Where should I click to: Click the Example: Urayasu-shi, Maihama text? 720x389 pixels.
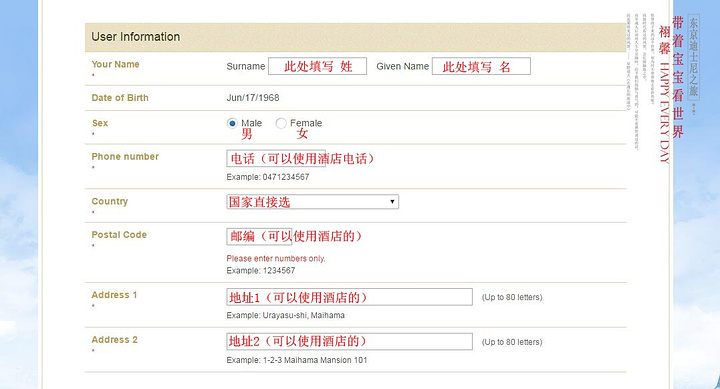(285, 315)
